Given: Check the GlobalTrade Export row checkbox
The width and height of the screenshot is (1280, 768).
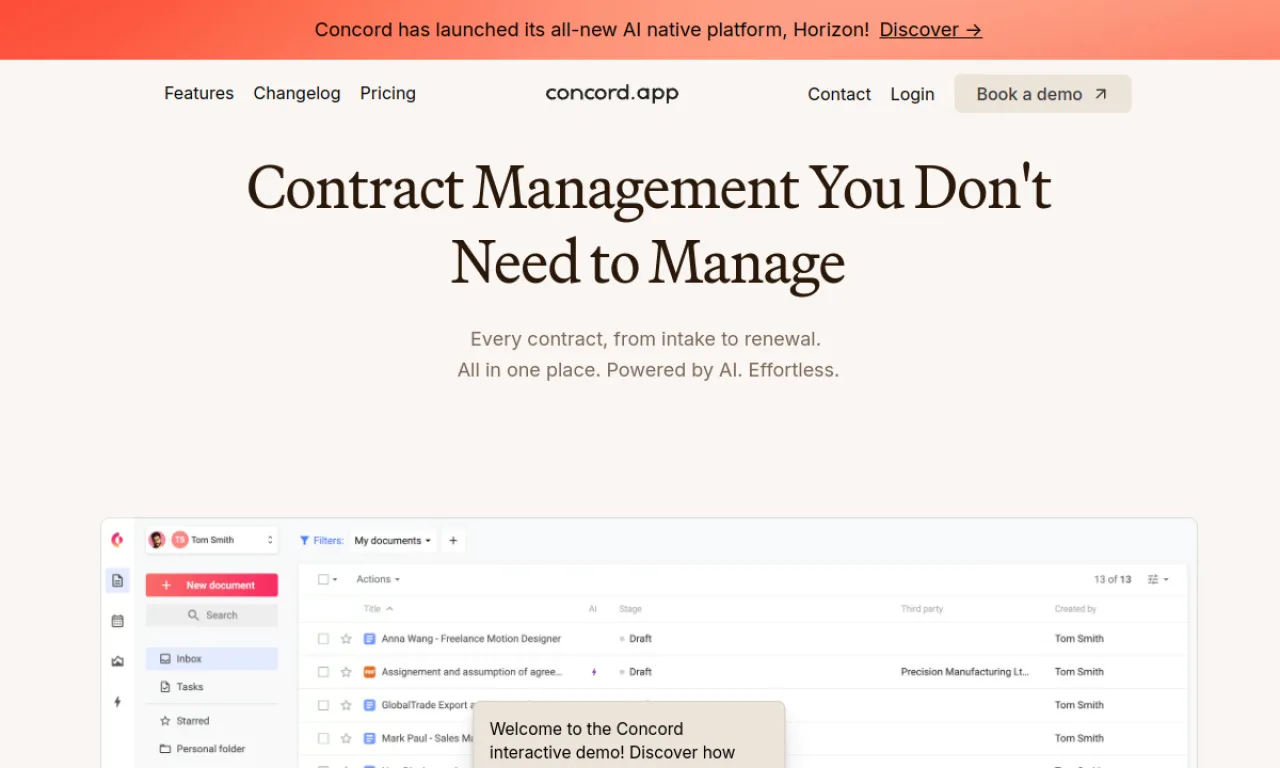Looking at the screenshot, I should tap(323, 705).
